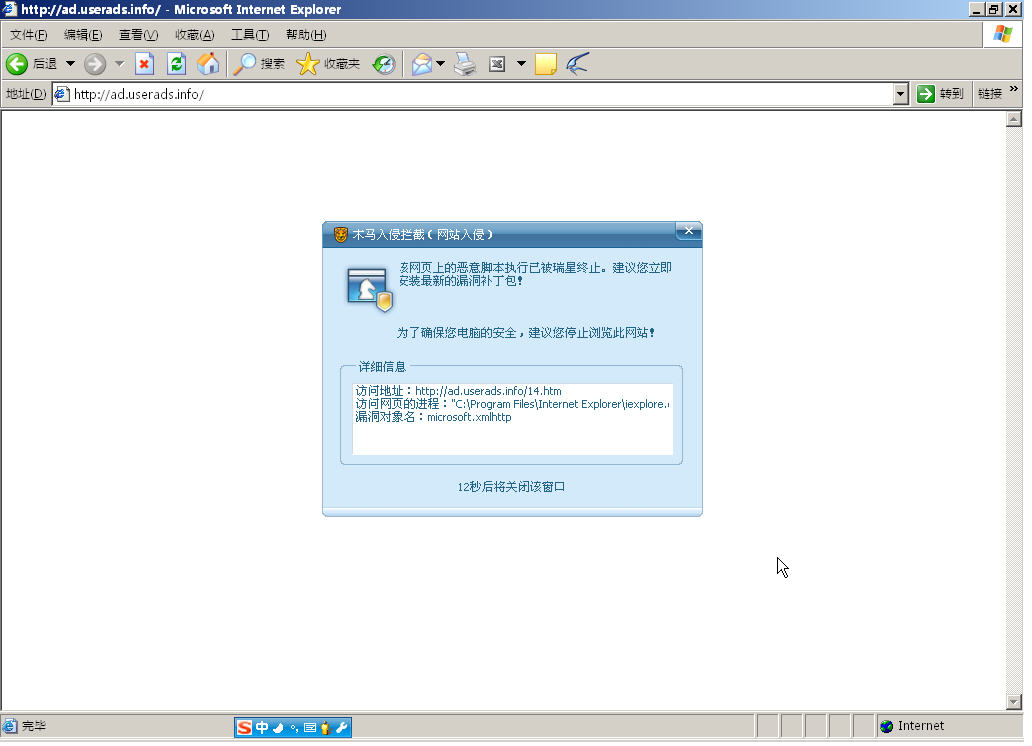Open the 帮助(H) Help menu

point(305,35)
